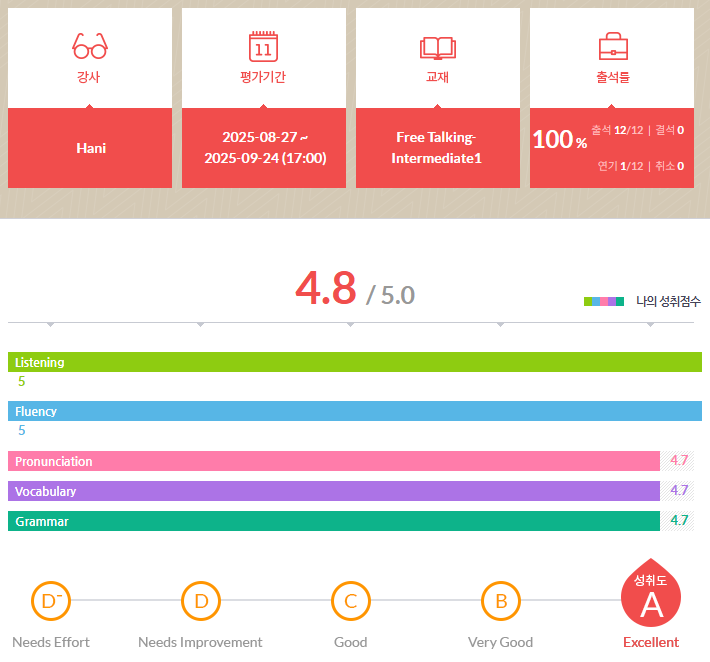Image resolution: width=710 pixels, height=662 pixels.
Task: Select the C Good grade circle
Action: click(350, 601)
